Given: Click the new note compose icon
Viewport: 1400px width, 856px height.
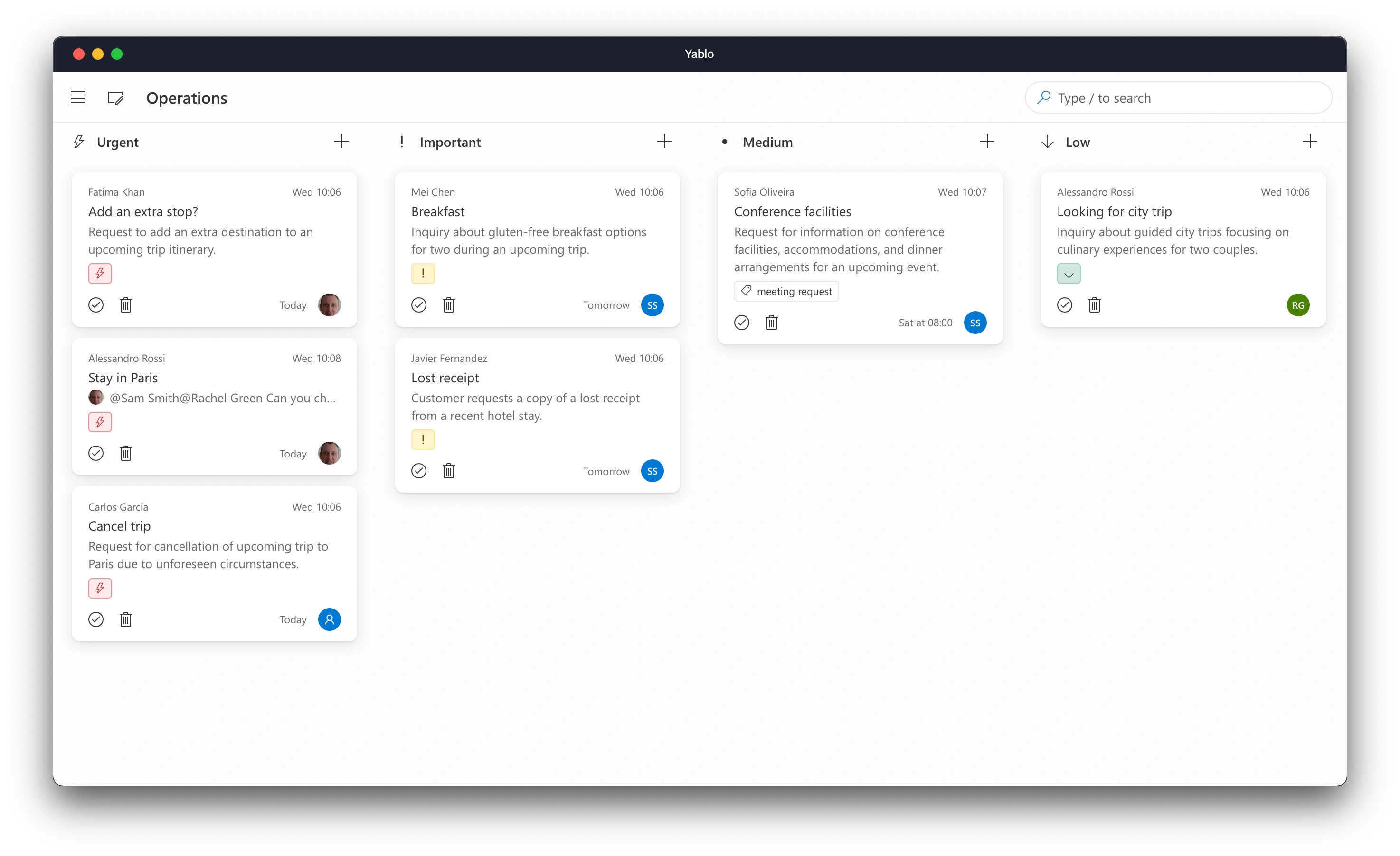Looking at the screenshot, I should click(x=115, y=98).
